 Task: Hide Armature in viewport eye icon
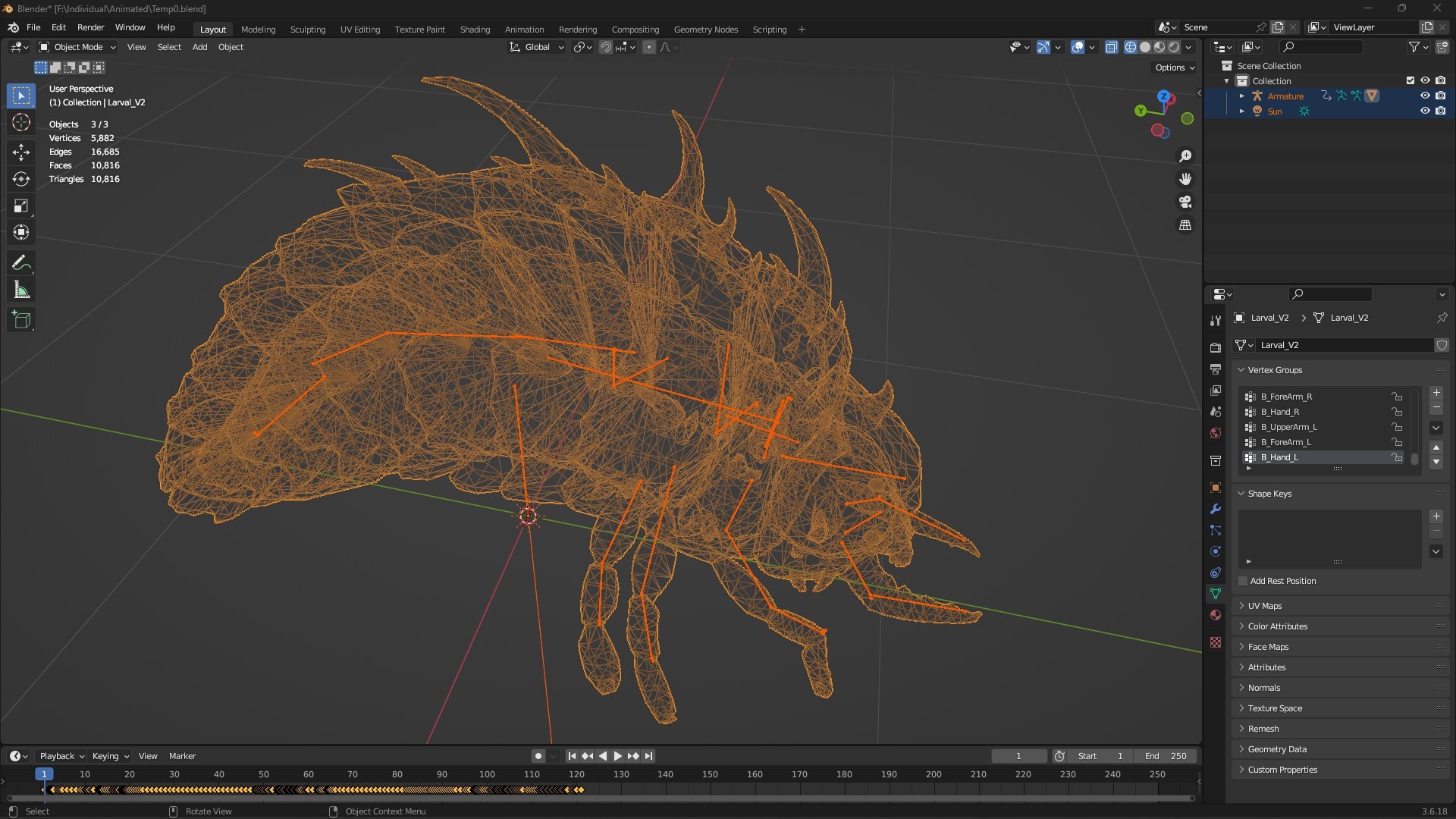[1425, 96]
